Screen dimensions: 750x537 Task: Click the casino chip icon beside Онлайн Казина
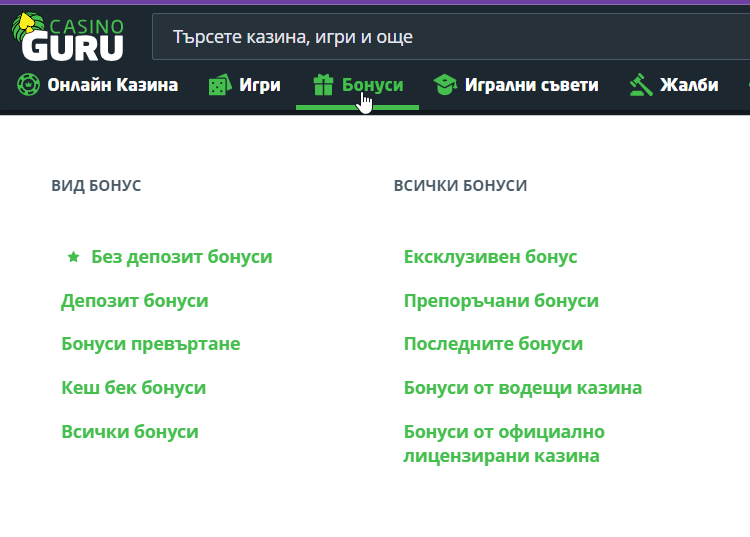point(28,85)
